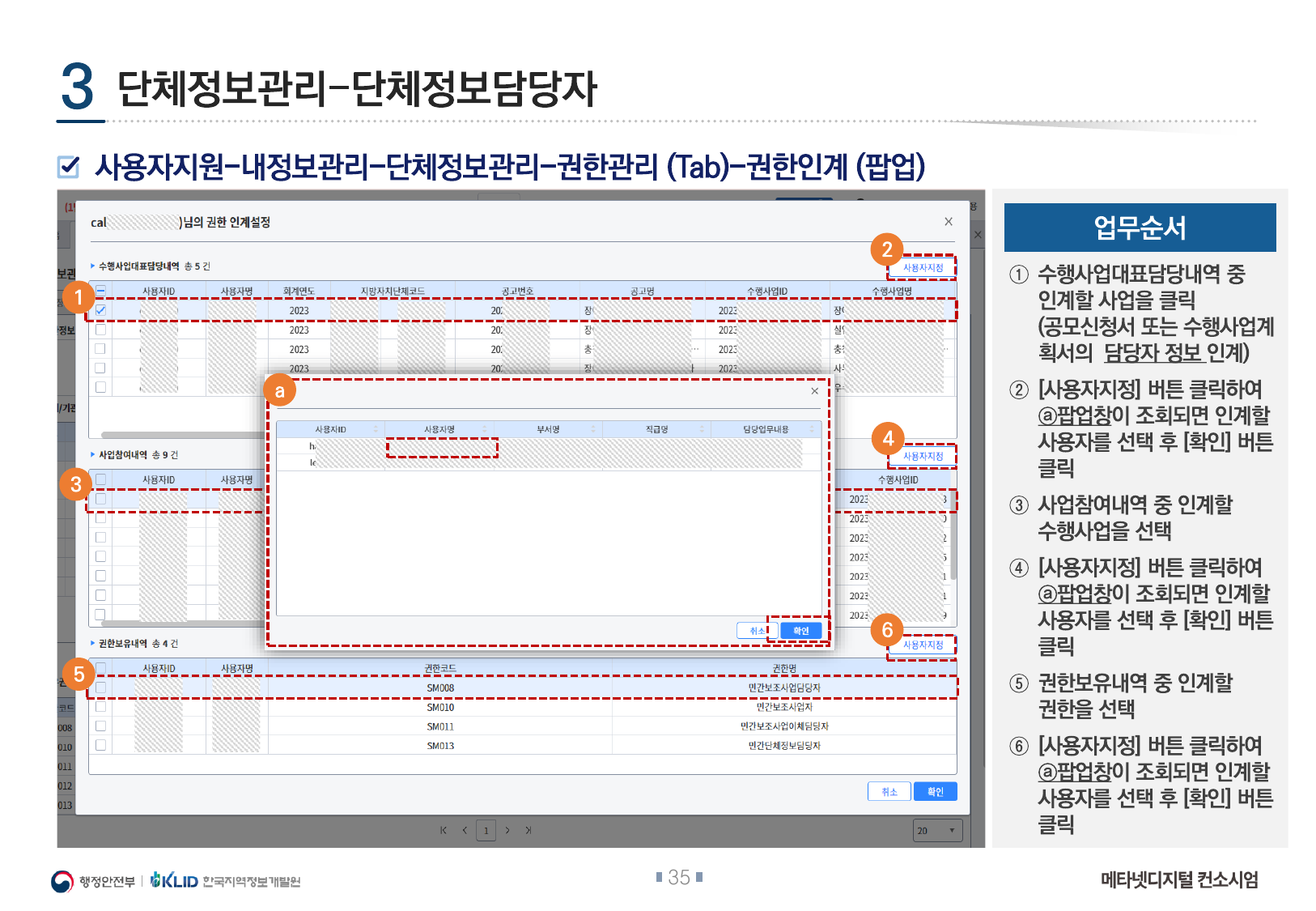Click sort icon on popup 사용자ID column
The image size is (1316, 911).
[x=376, y=429]
